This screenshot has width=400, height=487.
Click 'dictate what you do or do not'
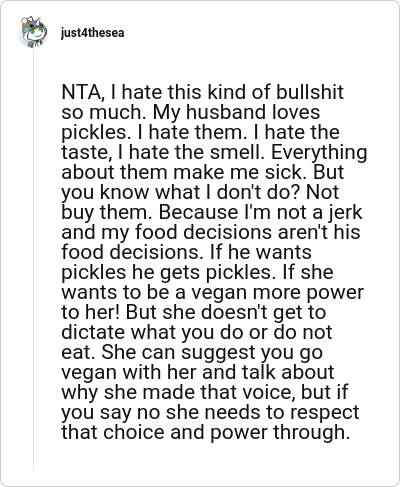point(197,332)
